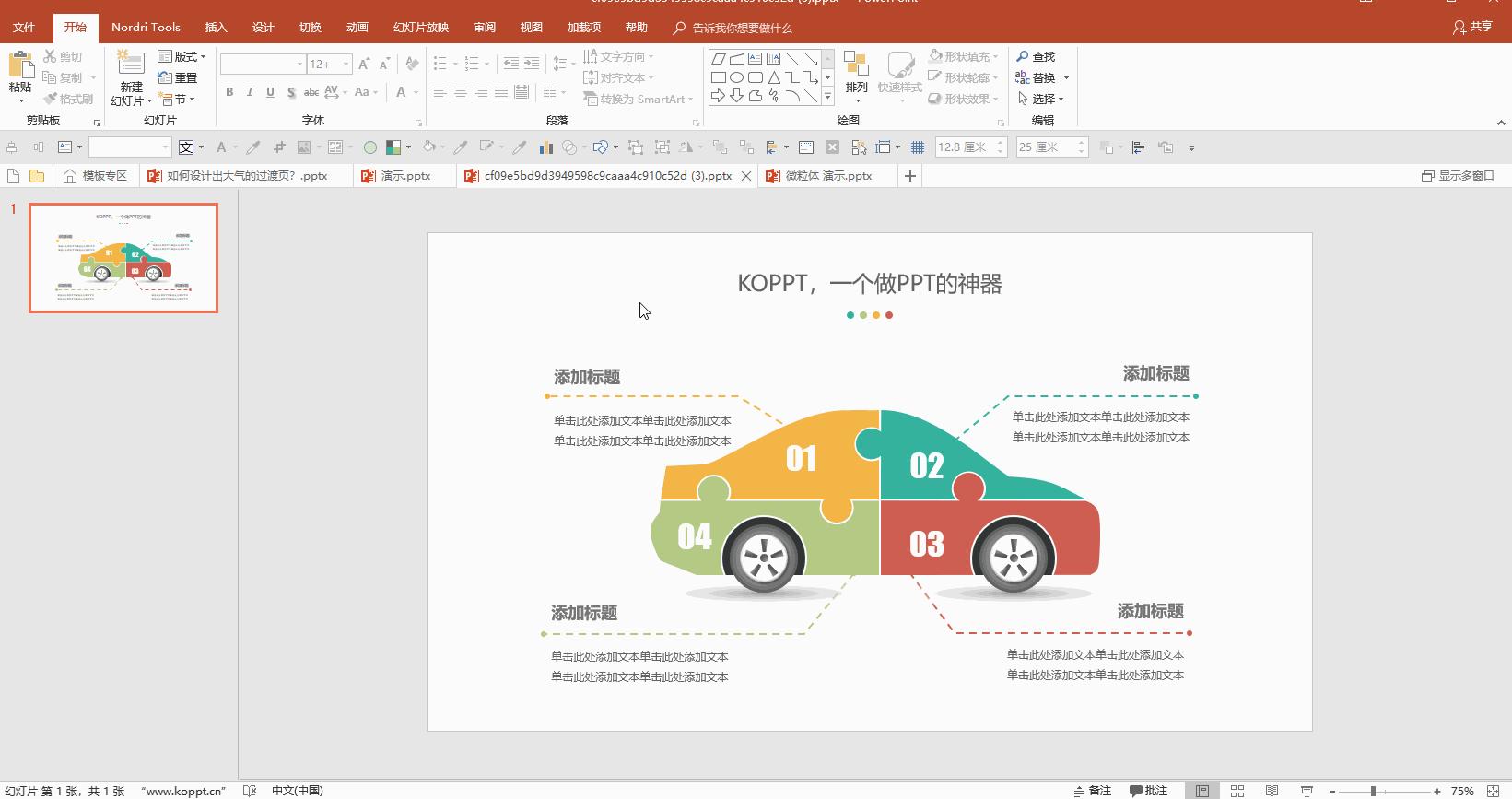Image resolution: width=1512 pixels, height=799 pixels.
Task: Toggle the gridlines display in quick toolbar
Action: tap(918, 147)
